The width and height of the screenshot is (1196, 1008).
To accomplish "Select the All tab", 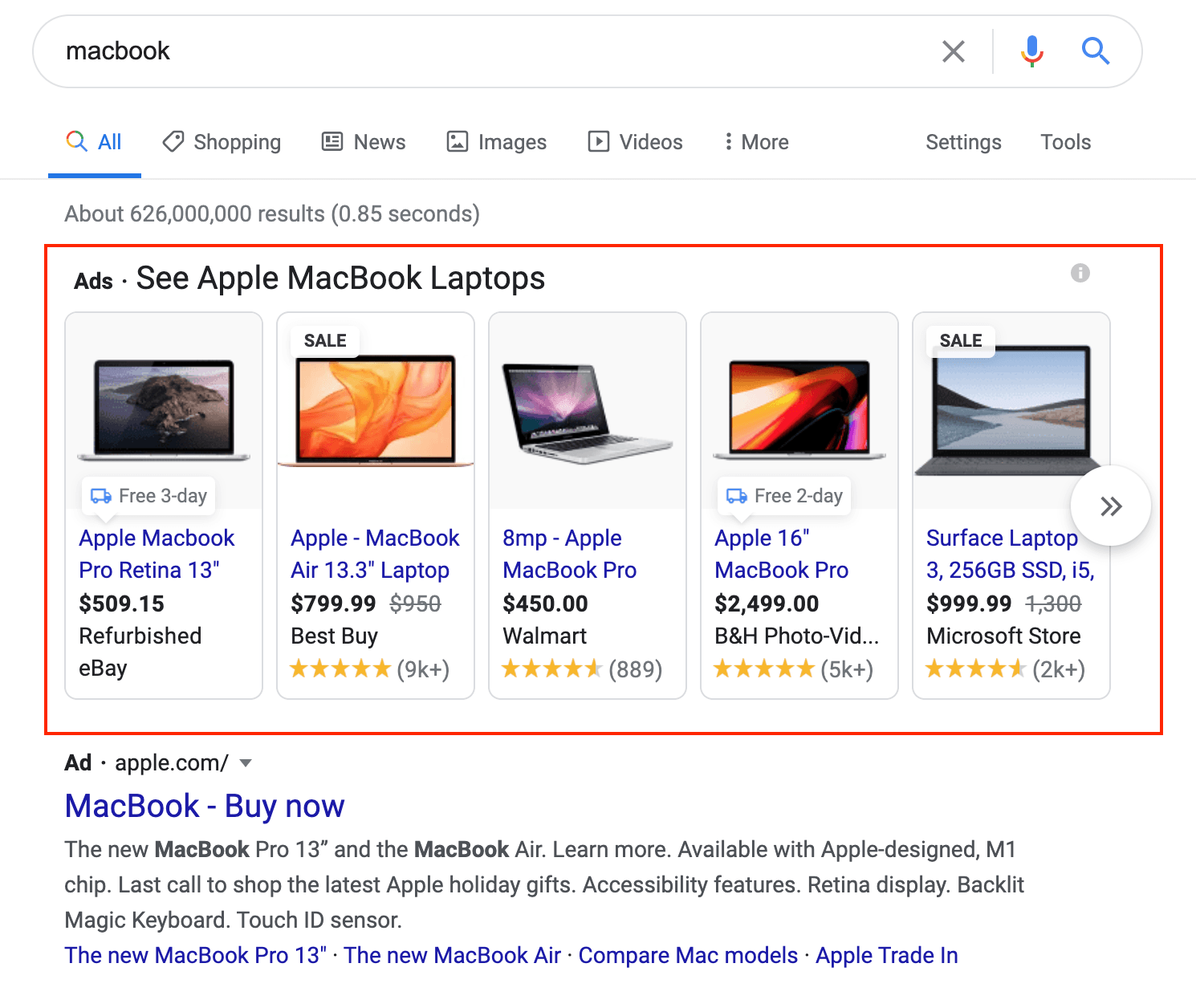I will pyautogui.click(x=94, y=142).
